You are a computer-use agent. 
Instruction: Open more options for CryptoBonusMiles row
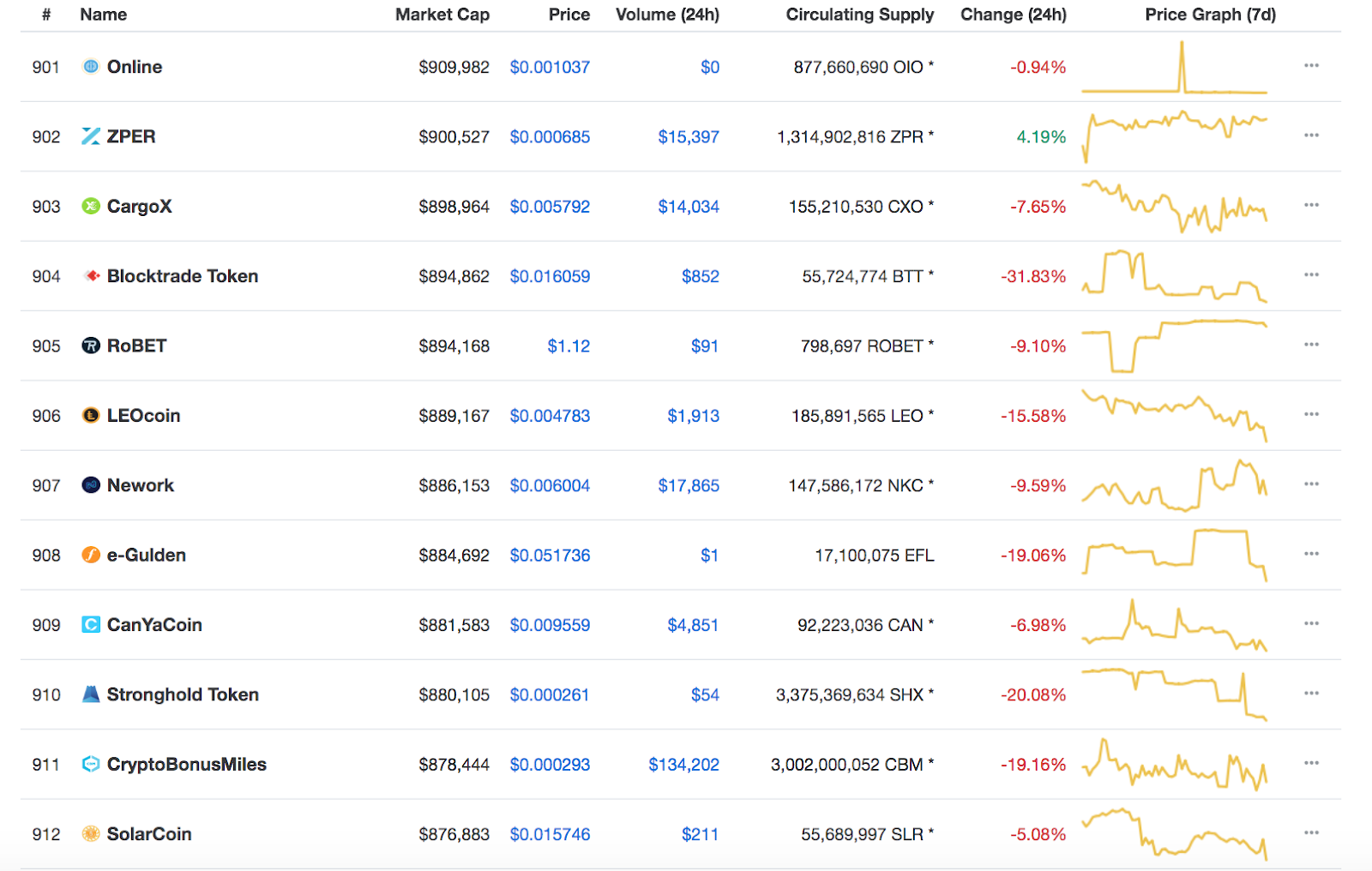coord(1311,763)
